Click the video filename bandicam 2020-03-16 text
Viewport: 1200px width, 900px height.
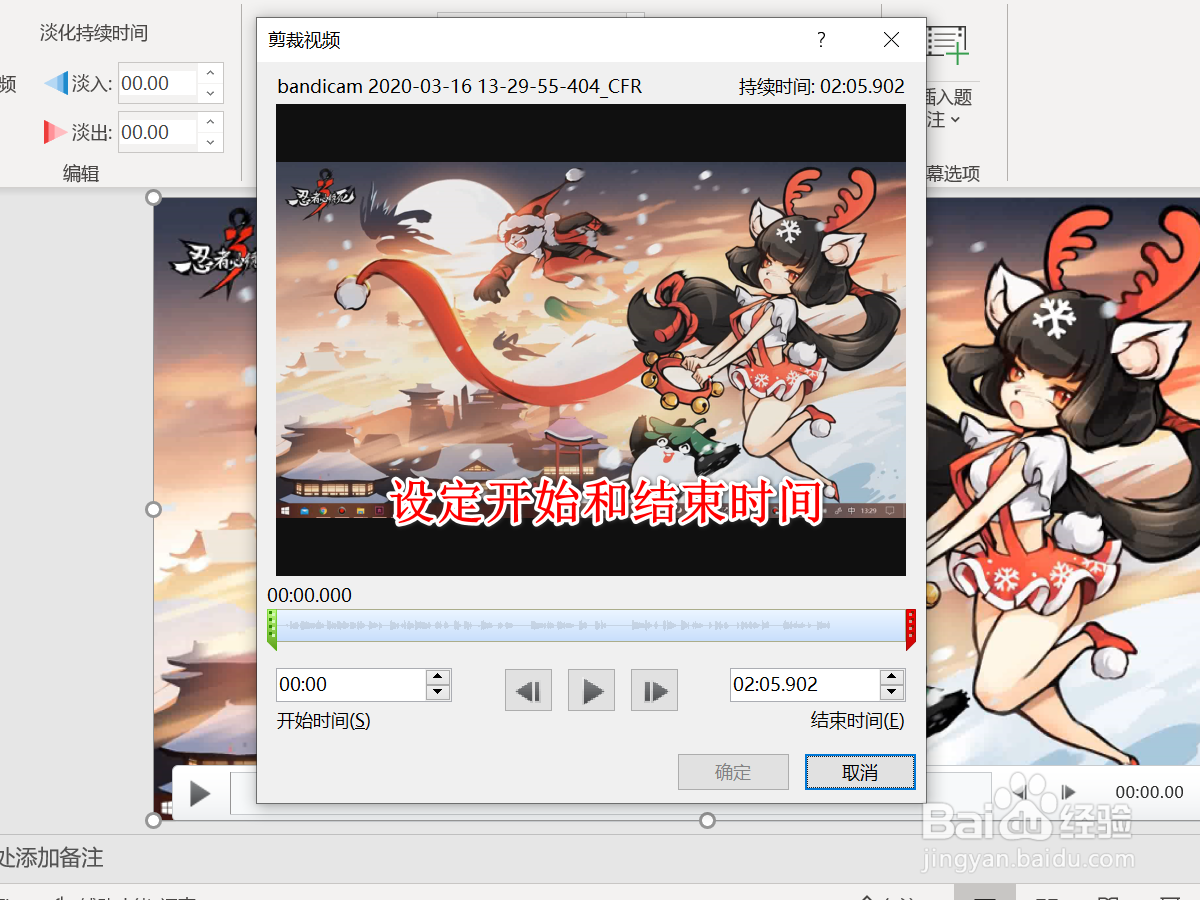coord(460,86)
